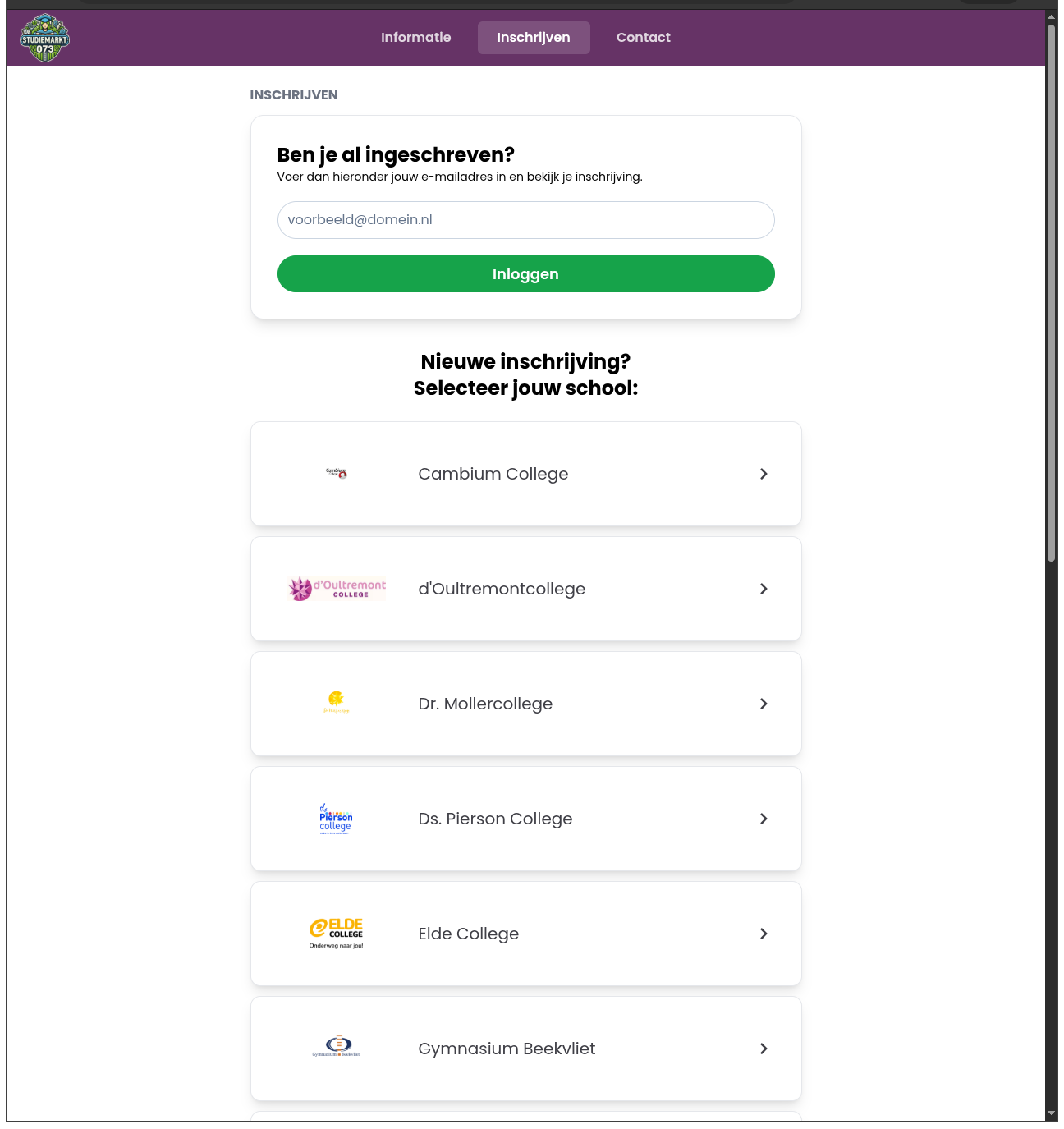Click the email address input field
The width and height of the screenshot is (1064, 1129).
[x=525, y=219]
